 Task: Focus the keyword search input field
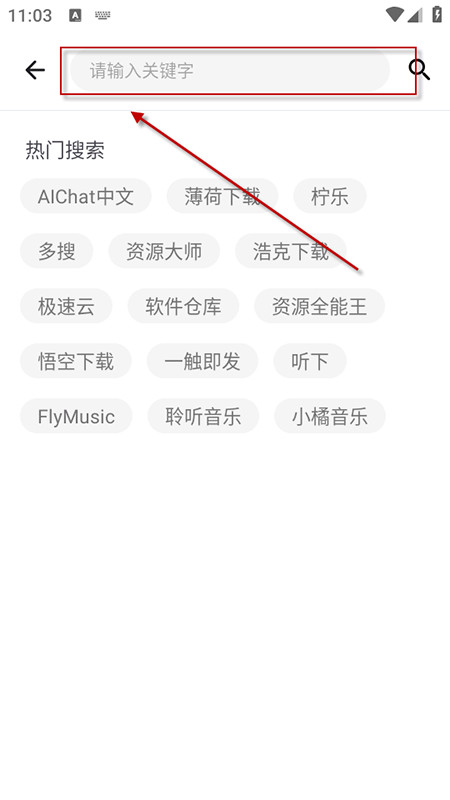point(230,70)
